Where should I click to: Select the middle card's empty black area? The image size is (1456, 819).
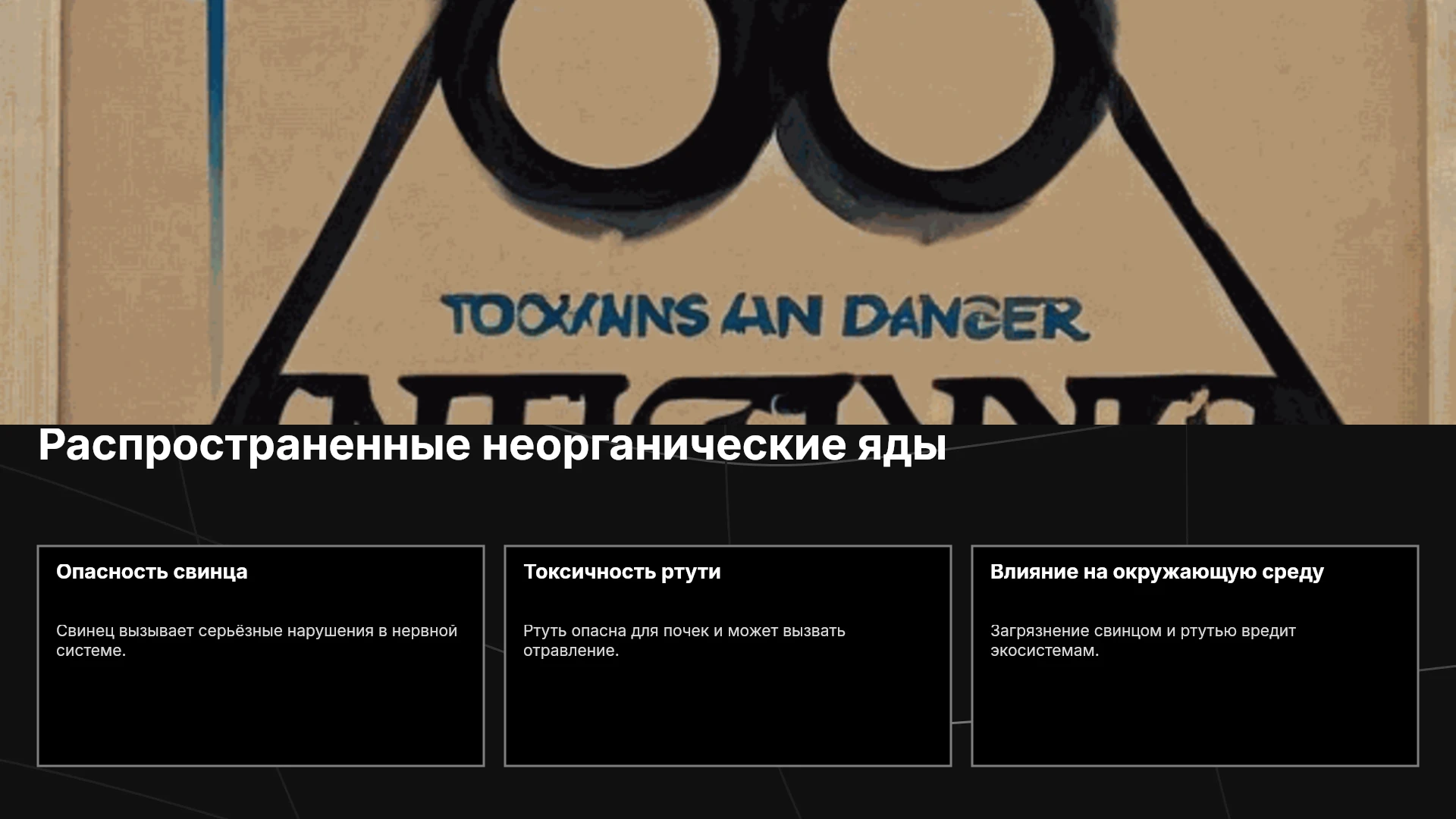(x=728, y=713)
